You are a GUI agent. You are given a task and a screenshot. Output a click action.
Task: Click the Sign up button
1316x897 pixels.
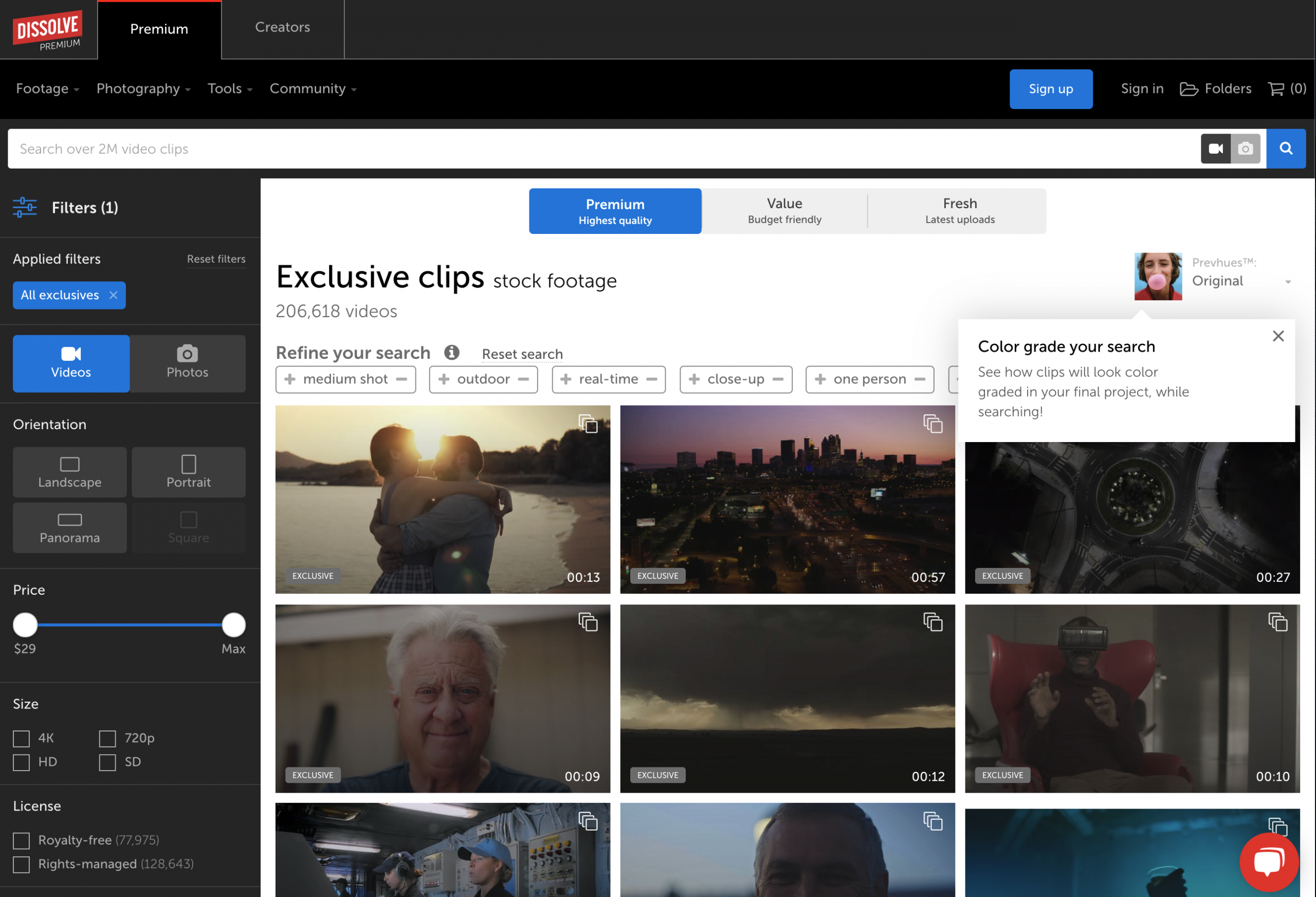pyautogui.click(x=1050, y=88)
